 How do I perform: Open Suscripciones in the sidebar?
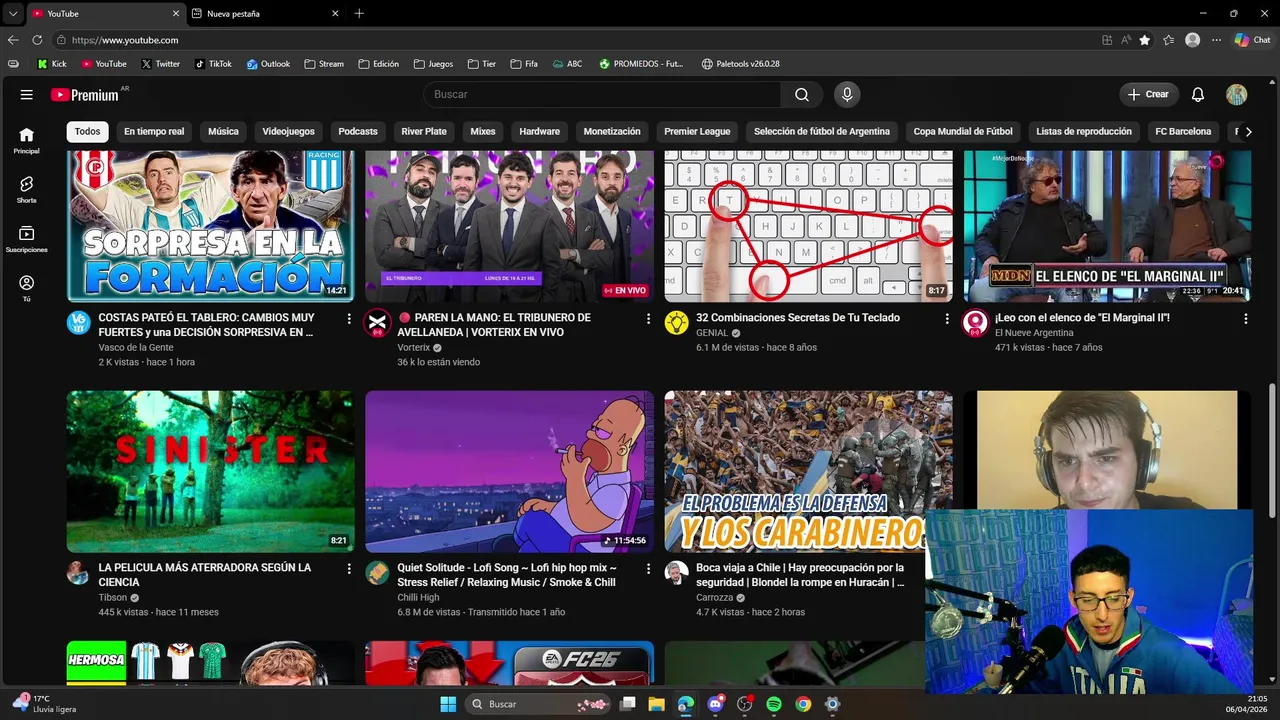pos(27,238)
